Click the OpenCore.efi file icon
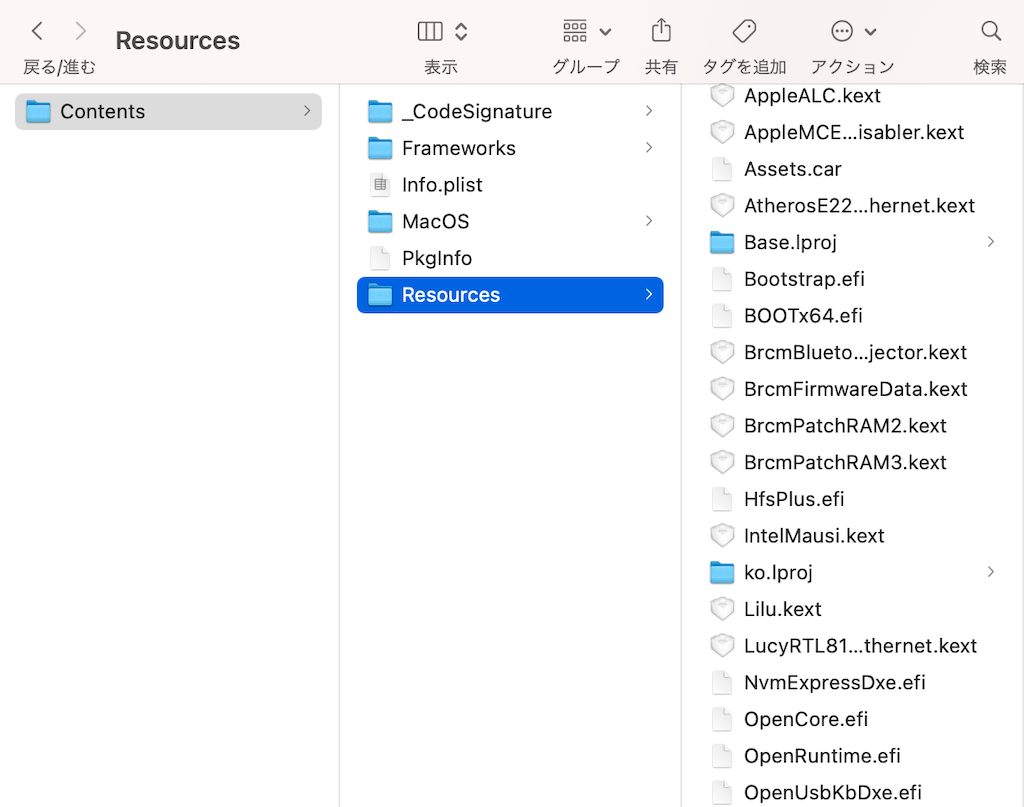This screenshot has width=1024, height=807. (x=722, y=719)
